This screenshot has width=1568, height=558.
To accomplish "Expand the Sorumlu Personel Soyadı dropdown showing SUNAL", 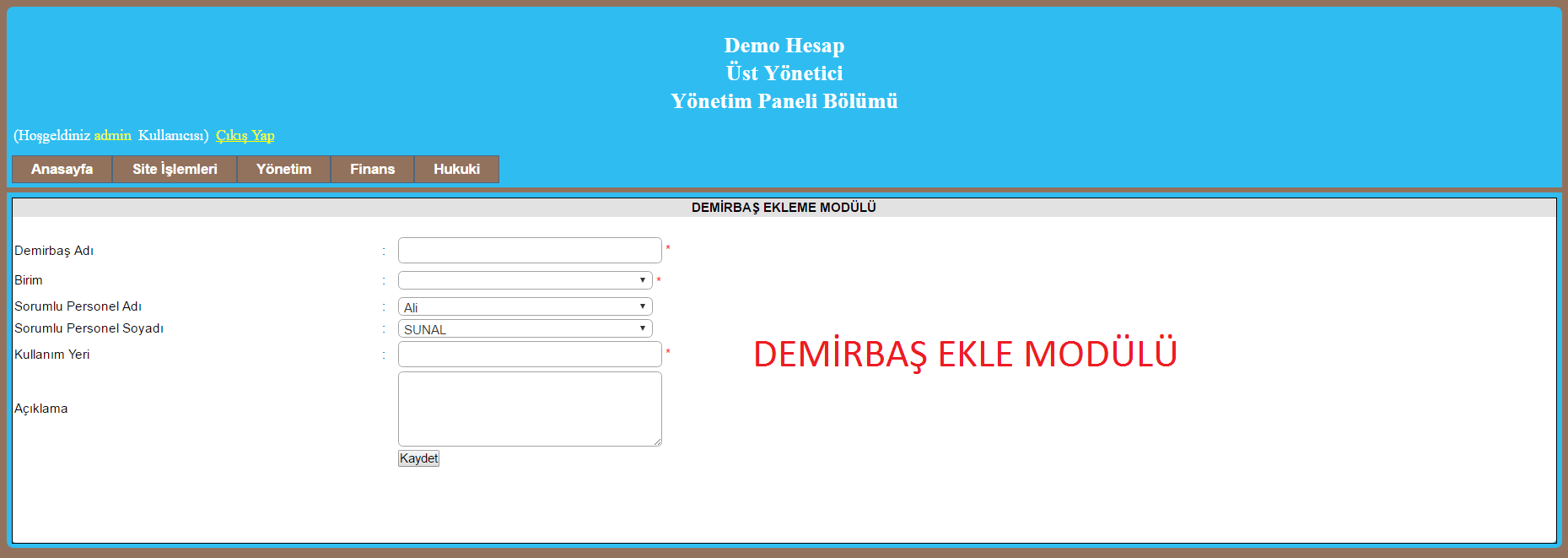I will point(525,328).
